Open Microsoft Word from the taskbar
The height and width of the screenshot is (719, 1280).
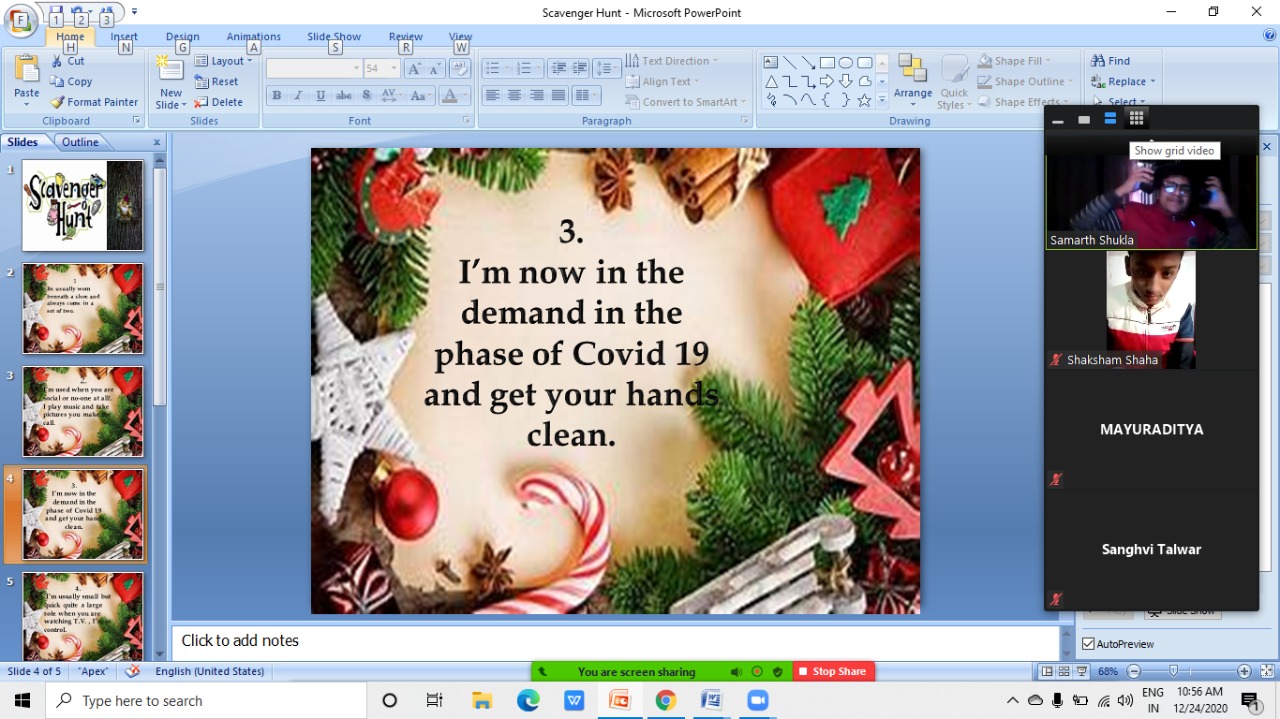click(711, 700)
